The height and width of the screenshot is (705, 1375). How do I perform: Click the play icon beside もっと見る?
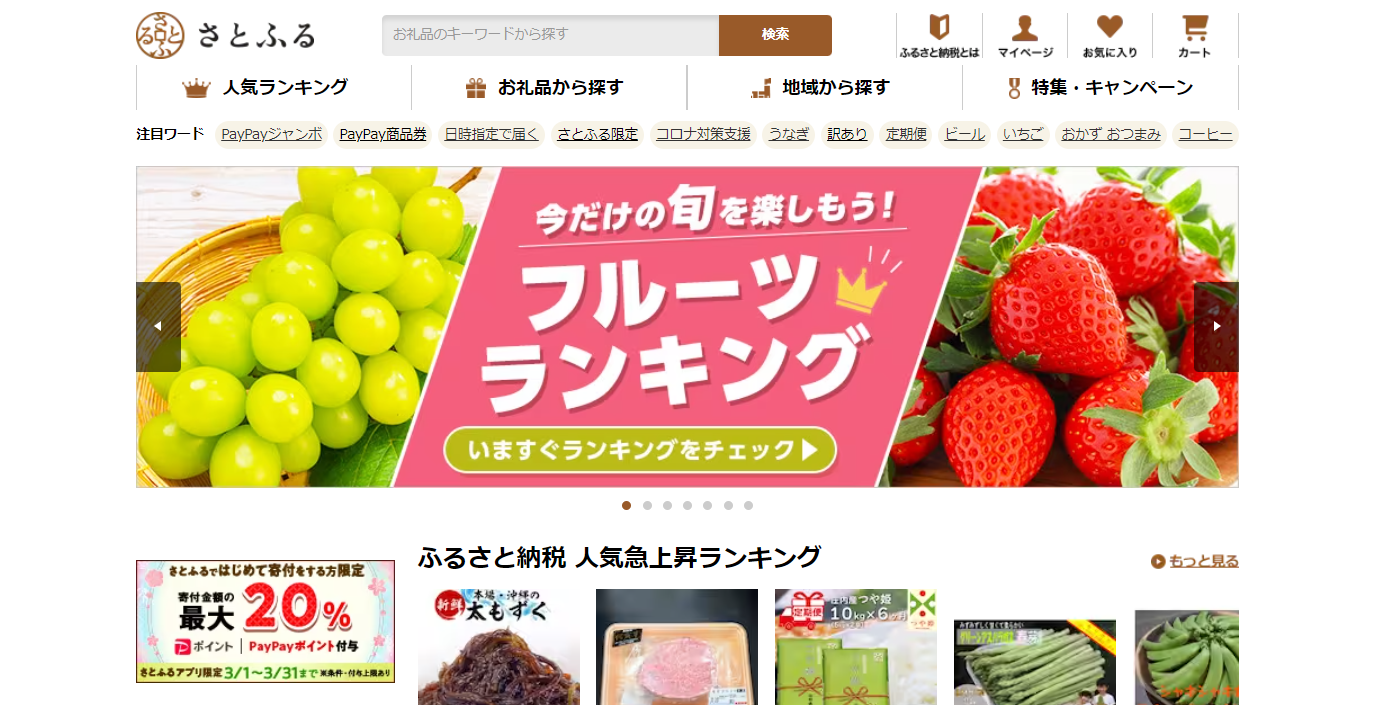pos(1158,561)
